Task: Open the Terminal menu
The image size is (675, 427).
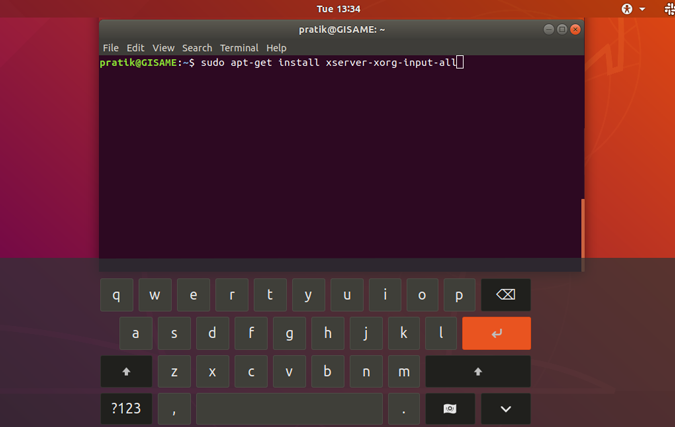Action: pyautogui.click(x=239, y=48)
